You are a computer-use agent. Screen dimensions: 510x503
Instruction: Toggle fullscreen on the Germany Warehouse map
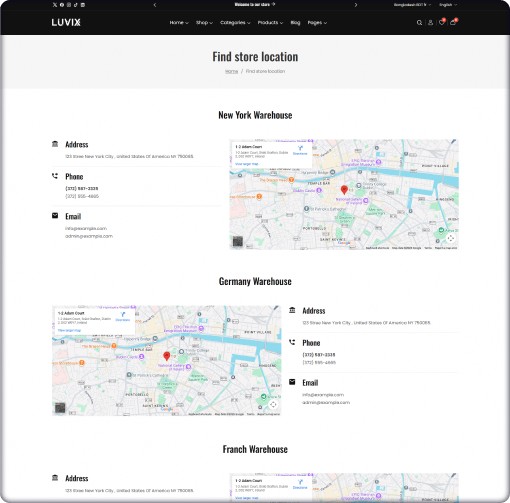coord(273,404)
